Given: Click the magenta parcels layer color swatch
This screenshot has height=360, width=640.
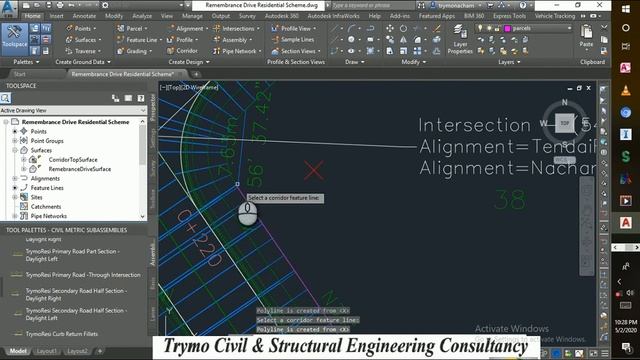Looking at the screenshot, I should pyautogui.click(x=507, y=29).
